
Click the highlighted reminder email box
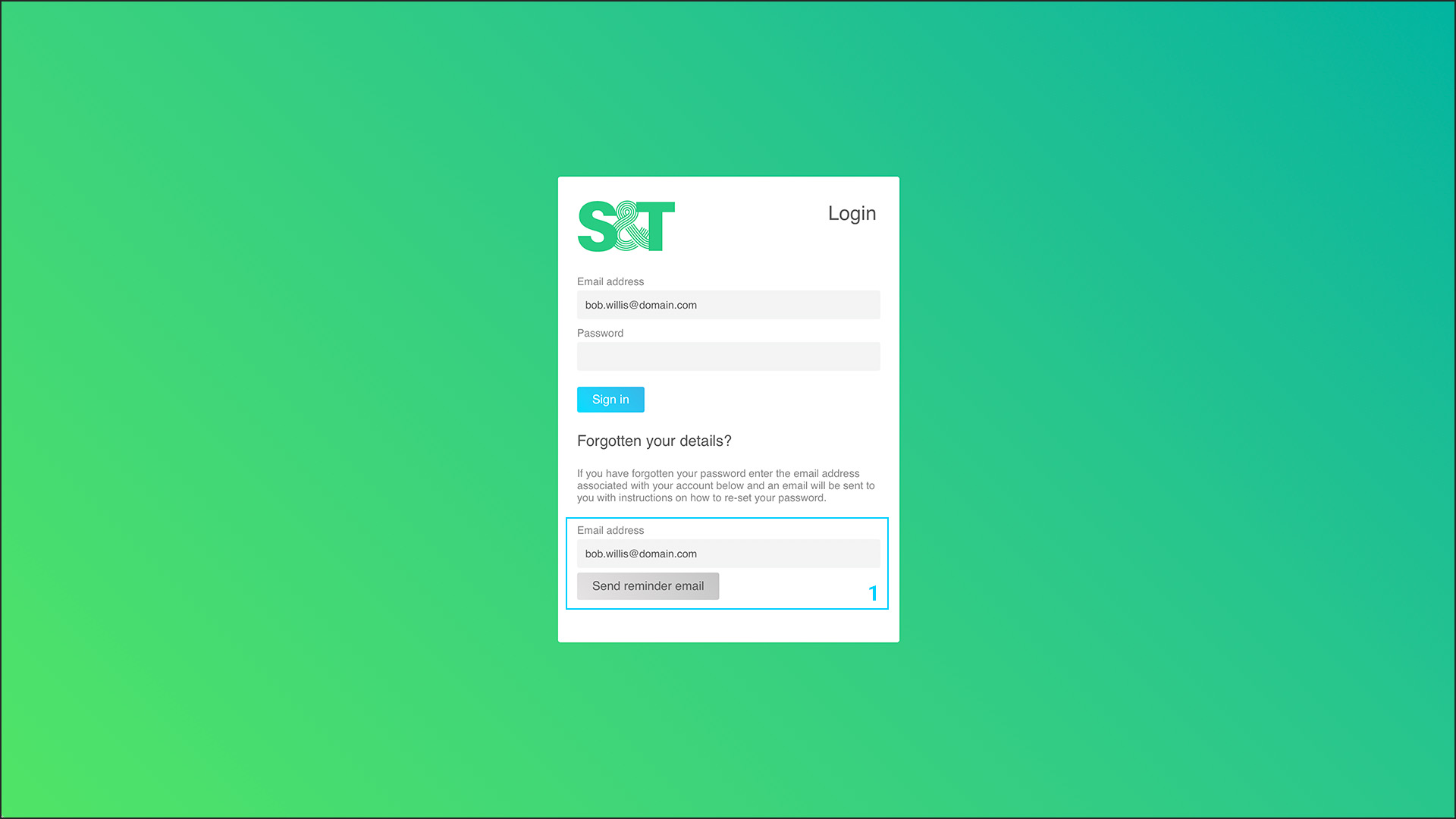click(727, 563)
